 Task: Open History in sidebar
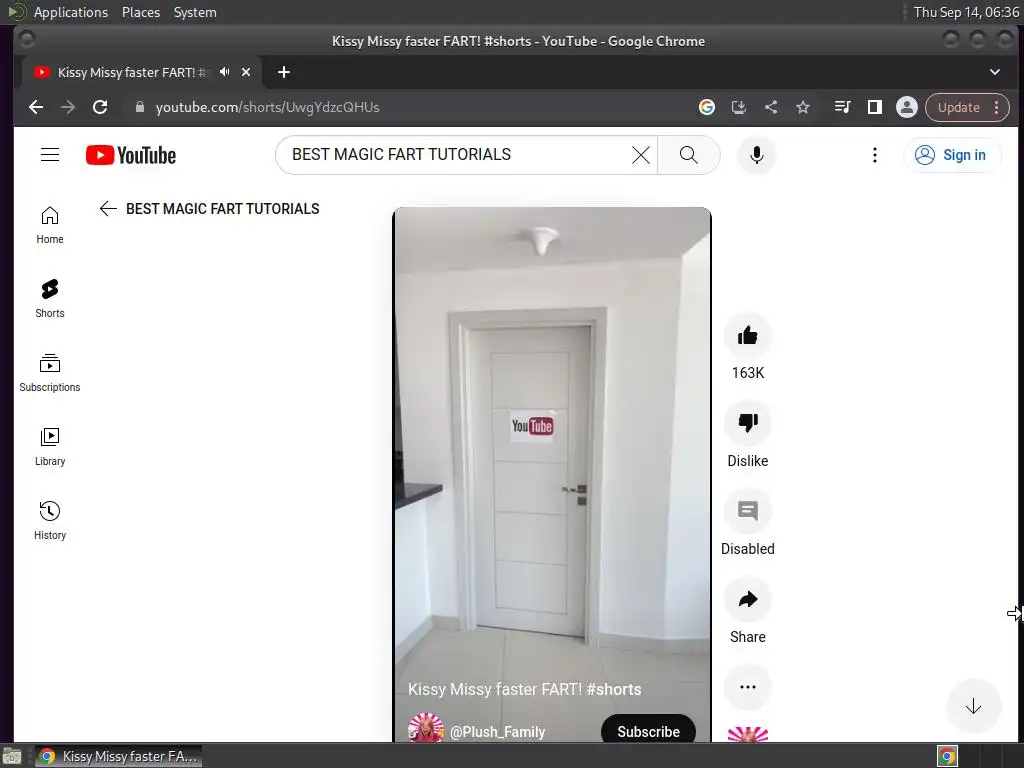50,520
